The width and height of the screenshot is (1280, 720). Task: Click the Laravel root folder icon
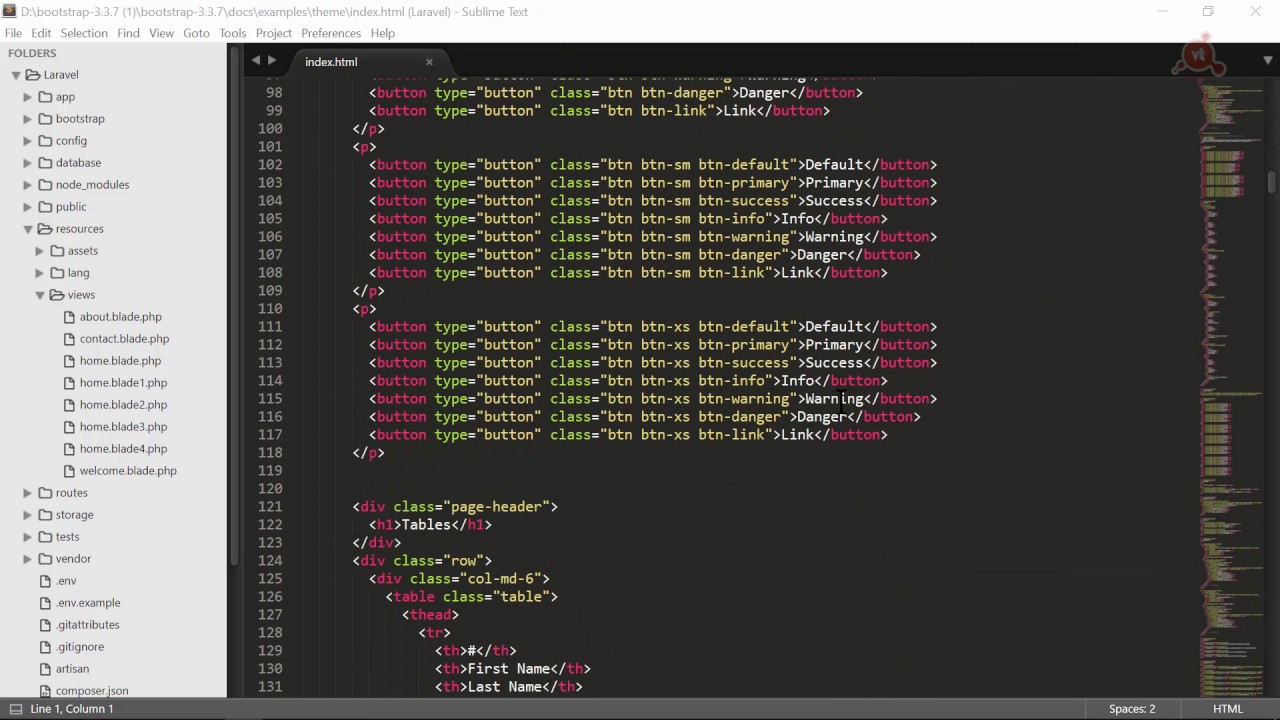[x=33, y=75]
